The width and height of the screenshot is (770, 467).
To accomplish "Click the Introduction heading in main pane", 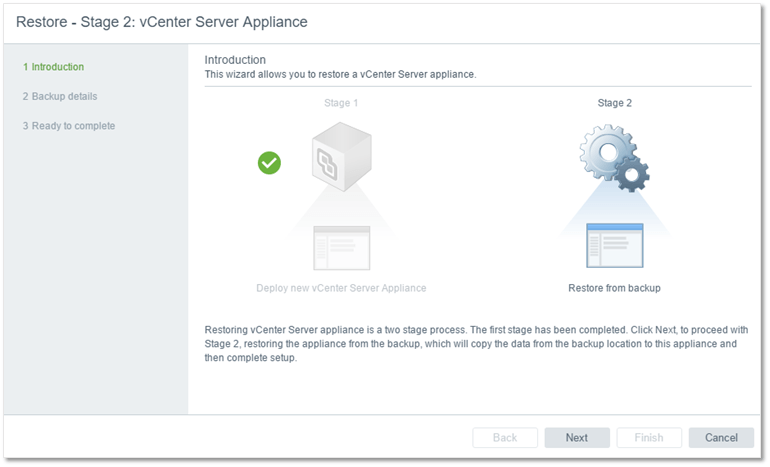I will click(235, 60).
